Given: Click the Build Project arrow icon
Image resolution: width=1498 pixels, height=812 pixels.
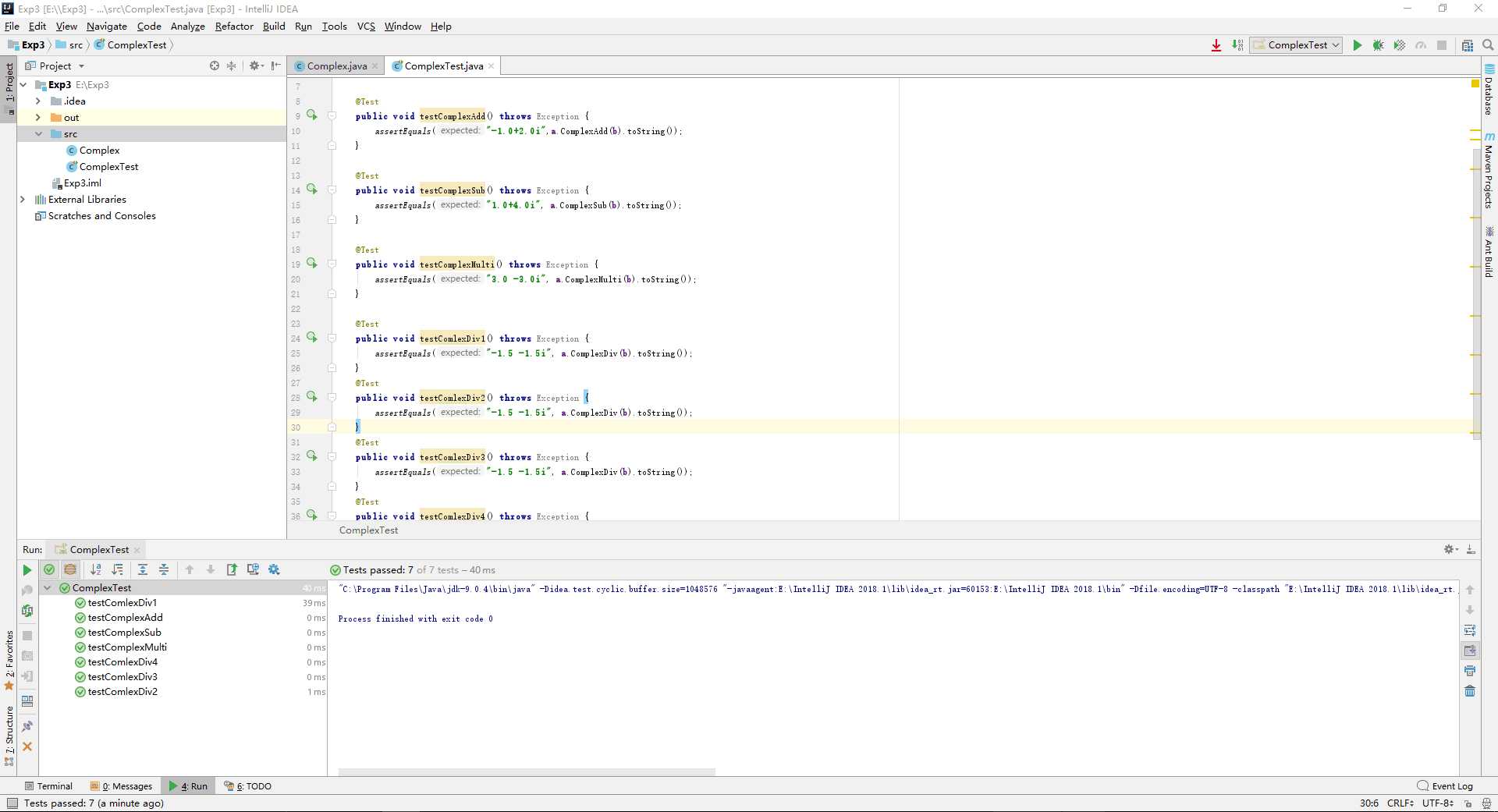Looking at the screenshot, I should point(1237,45).
